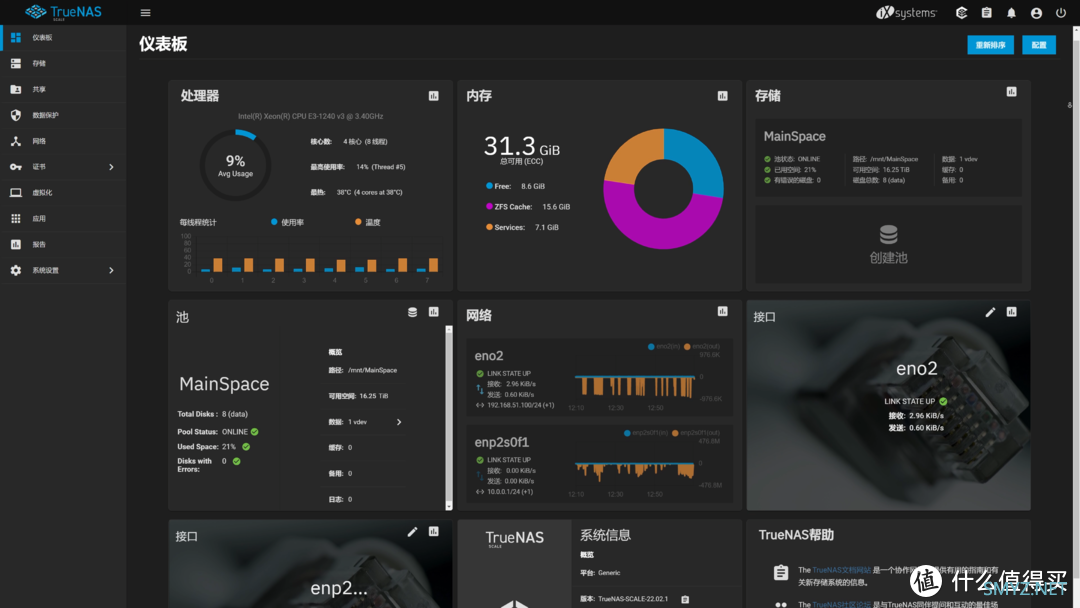Click the 配置 button

[x=1039, y=45]
